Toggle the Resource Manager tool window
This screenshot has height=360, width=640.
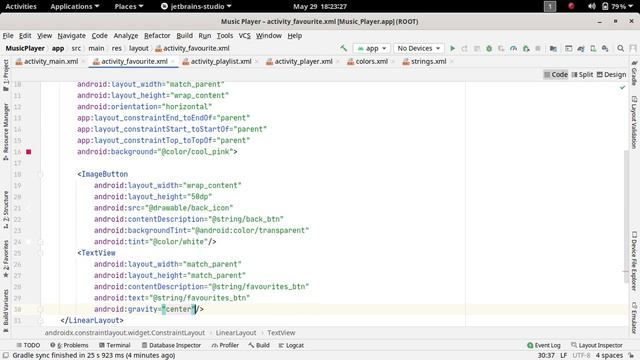pyautogui.click(x=6, y=131)
